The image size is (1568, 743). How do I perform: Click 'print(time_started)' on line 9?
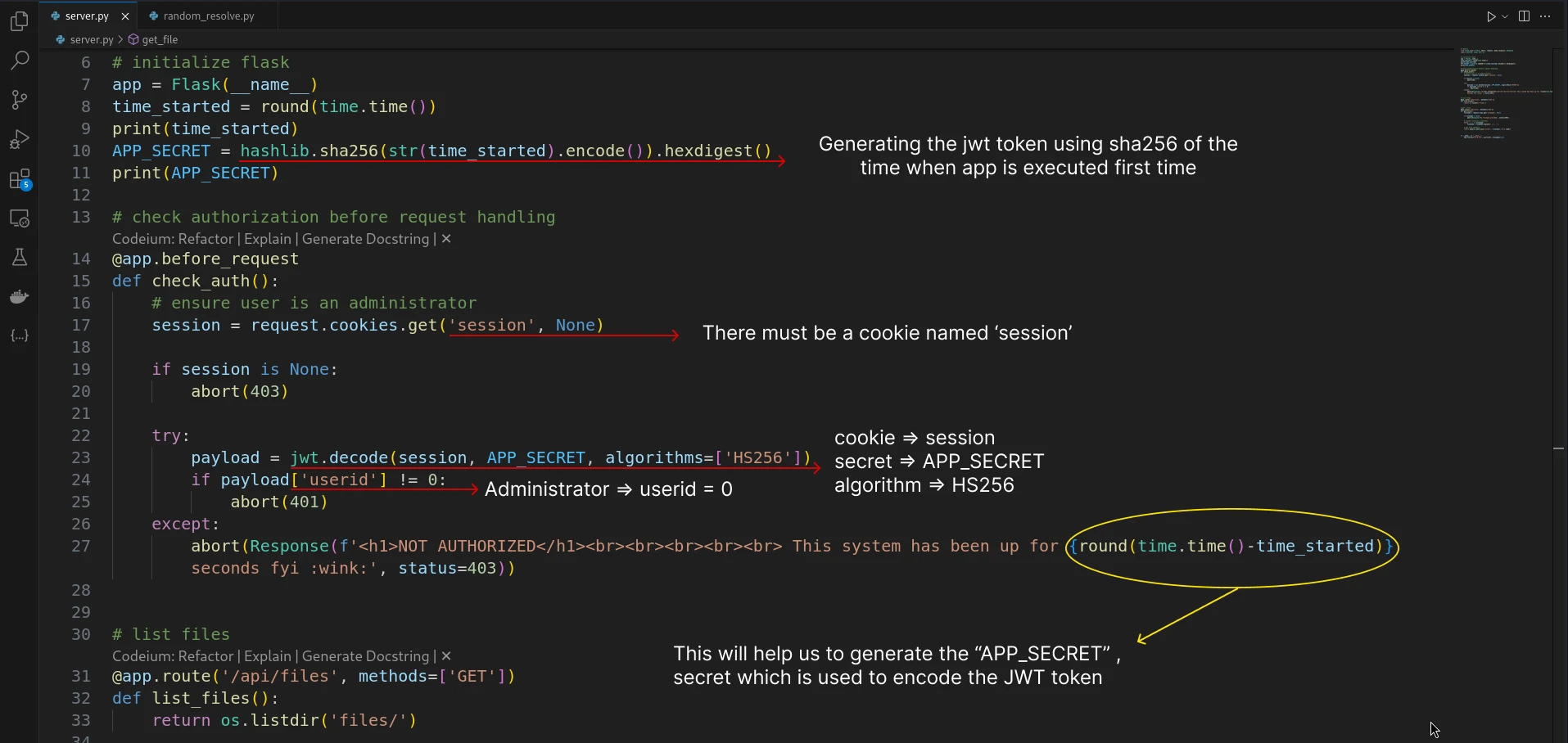(x=206, y=128)
